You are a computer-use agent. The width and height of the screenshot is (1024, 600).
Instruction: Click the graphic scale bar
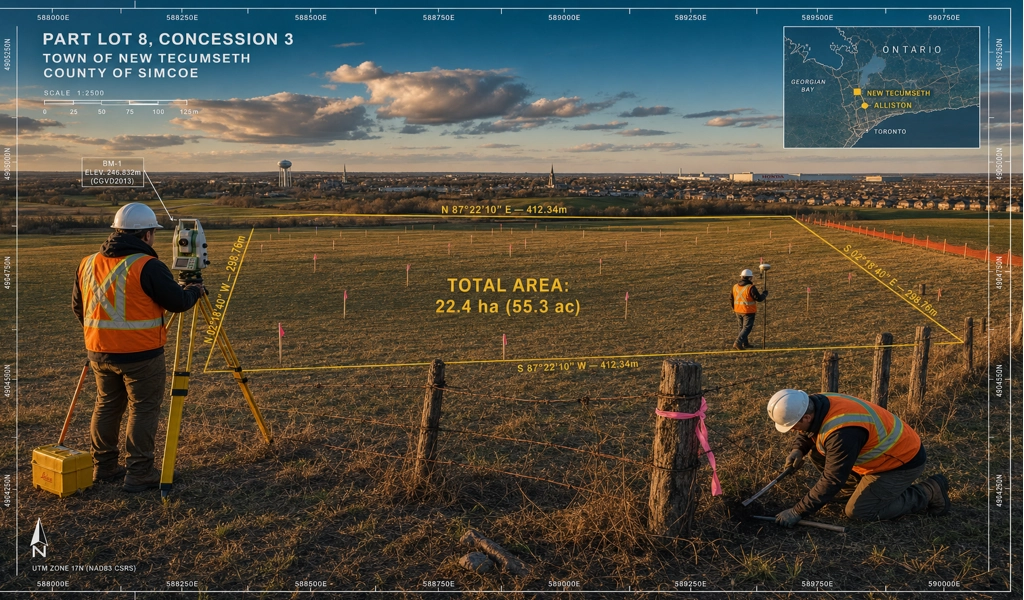[116, 103]
